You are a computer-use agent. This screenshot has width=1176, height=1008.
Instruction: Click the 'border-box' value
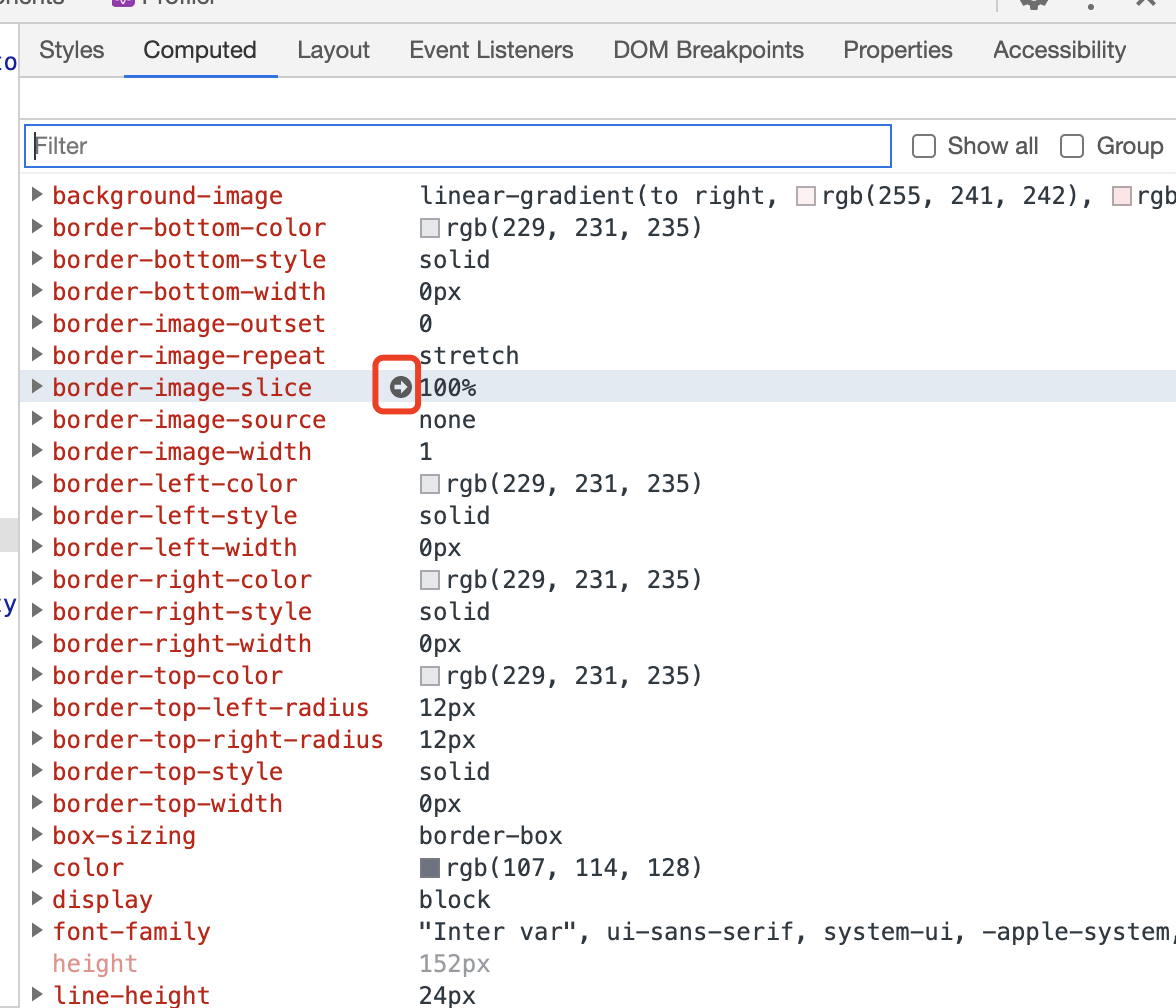click(x=490, y=836)
